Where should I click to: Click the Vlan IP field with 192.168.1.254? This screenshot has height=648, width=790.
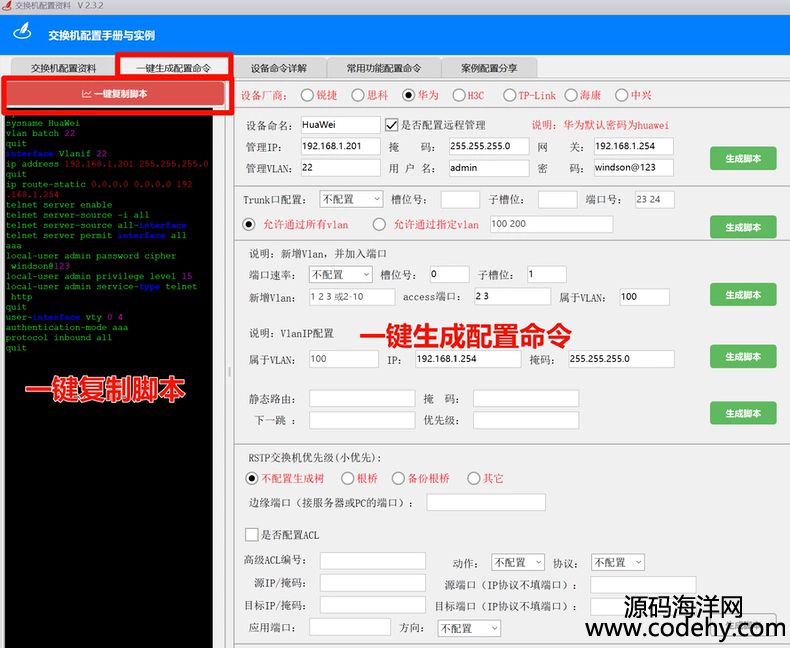click(468, 359)
